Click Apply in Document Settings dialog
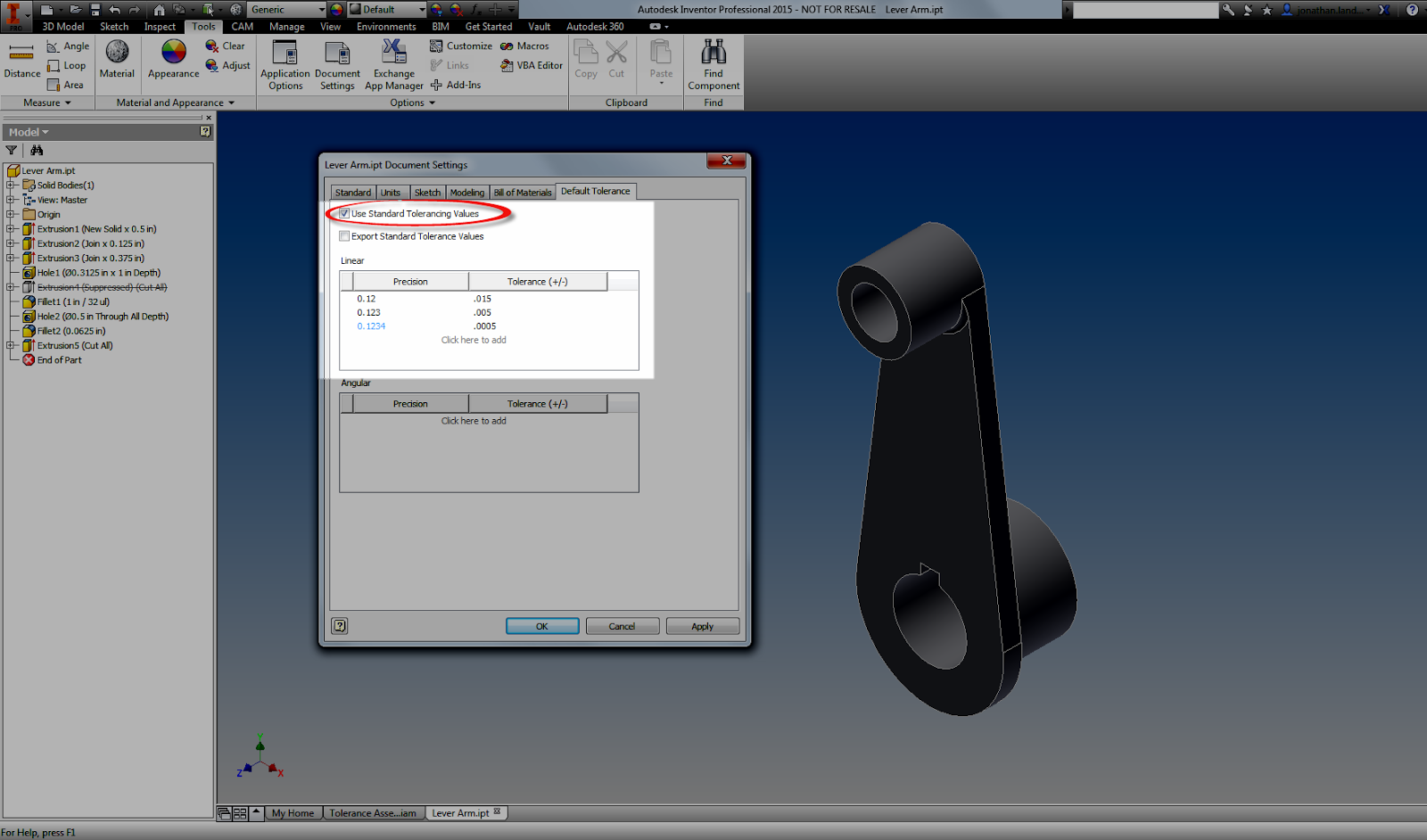 (703, 626)
